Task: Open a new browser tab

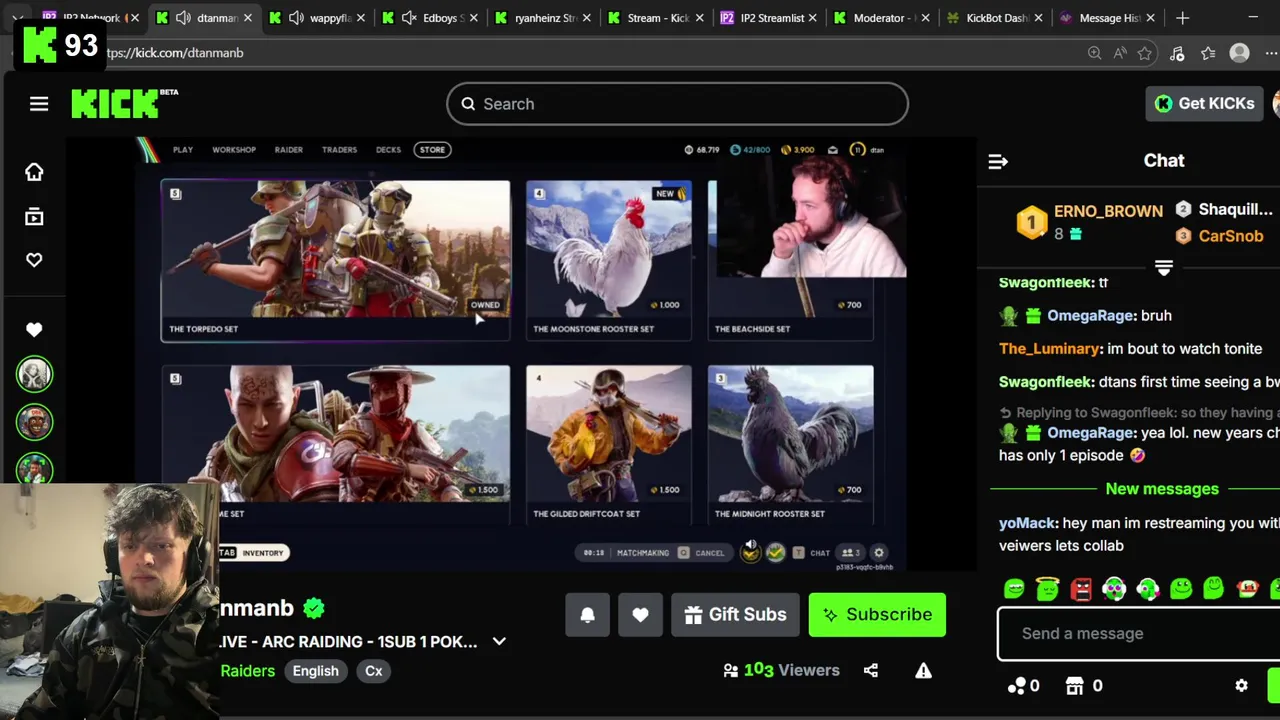Action: 1183,18
